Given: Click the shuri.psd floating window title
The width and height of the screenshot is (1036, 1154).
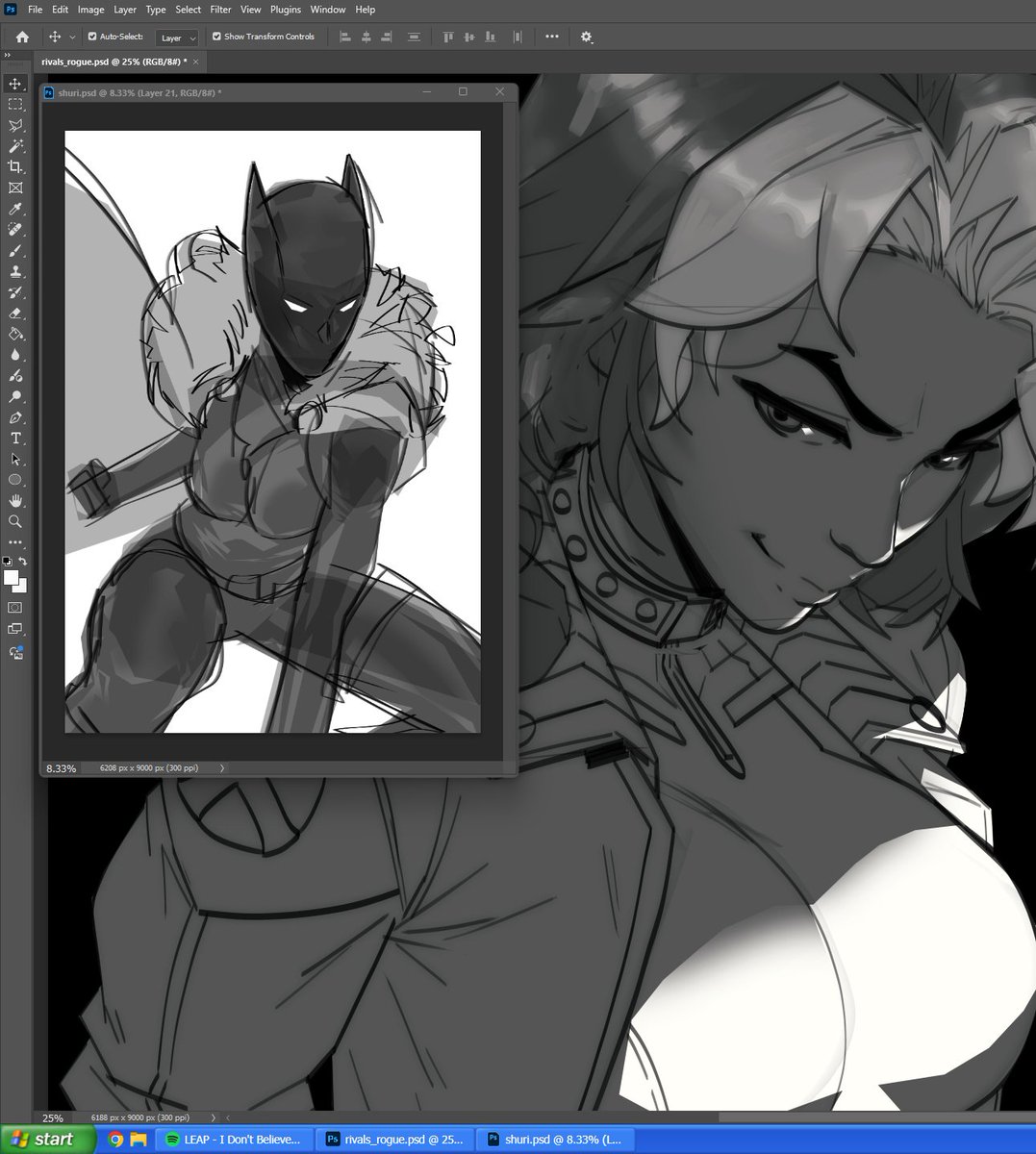Looking at the screenshot, I should click(x=139, y=93).
